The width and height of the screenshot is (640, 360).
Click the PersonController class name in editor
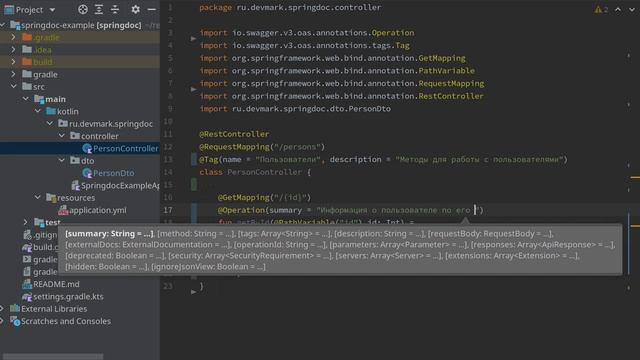[264, 172]
